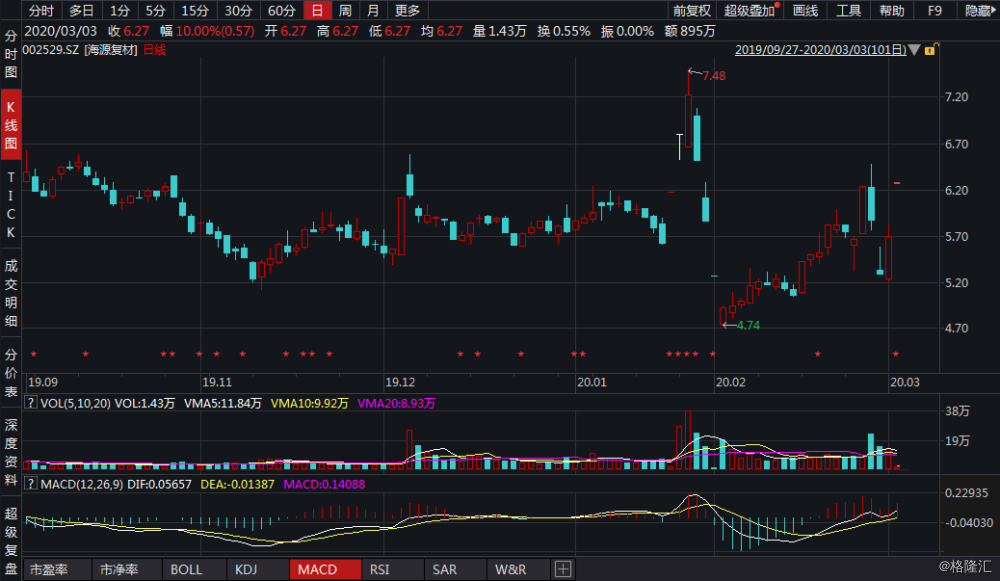This screenshot has height=581, width=1000.
Task: Open the 深度资料 side tab
Action: pos(11,452)
